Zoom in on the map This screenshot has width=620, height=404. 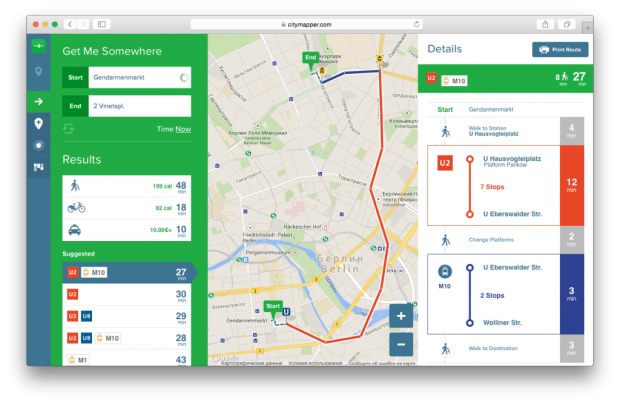(400, 316)
